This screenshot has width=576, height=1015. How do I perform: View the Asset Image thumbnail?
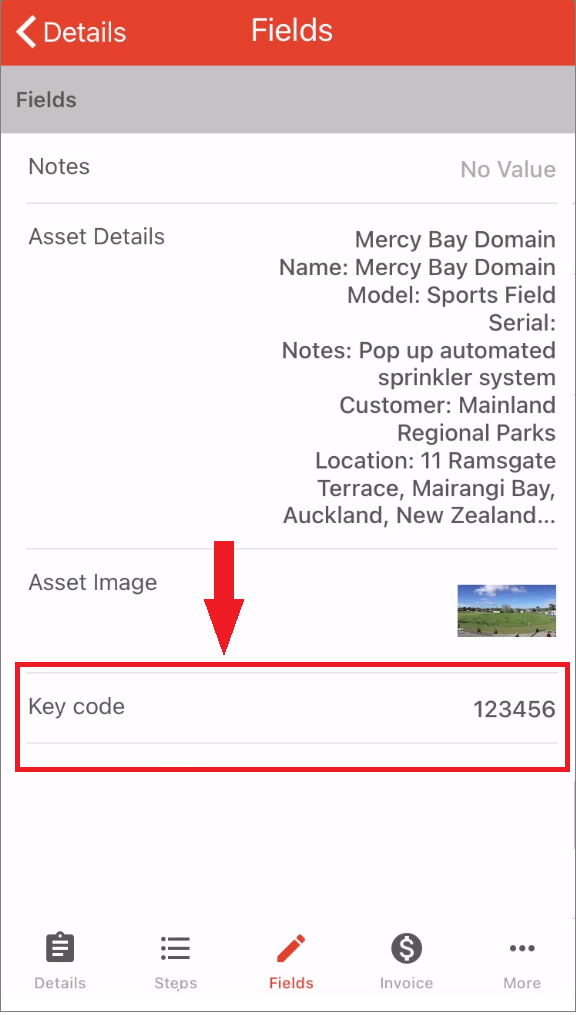click(506, 610)
